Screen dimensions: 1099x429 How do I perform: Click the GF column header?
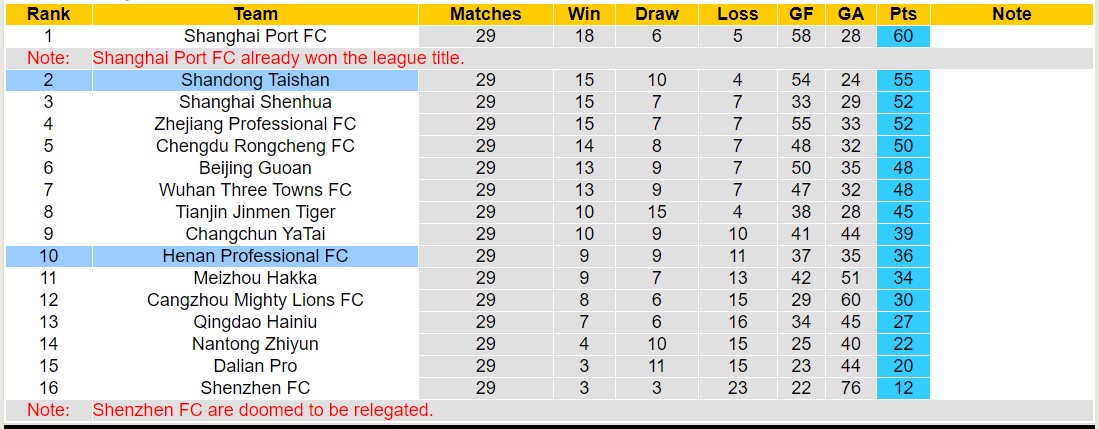801,14
